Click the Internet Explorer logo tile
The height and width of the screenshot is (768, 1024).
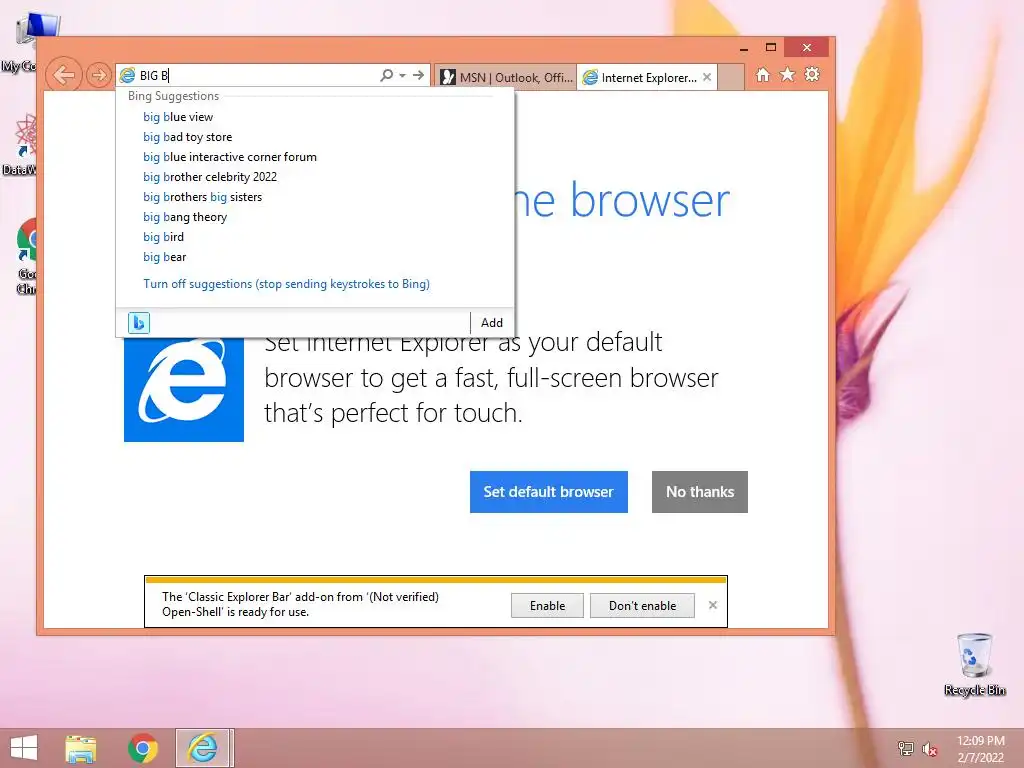click(184, 389)
